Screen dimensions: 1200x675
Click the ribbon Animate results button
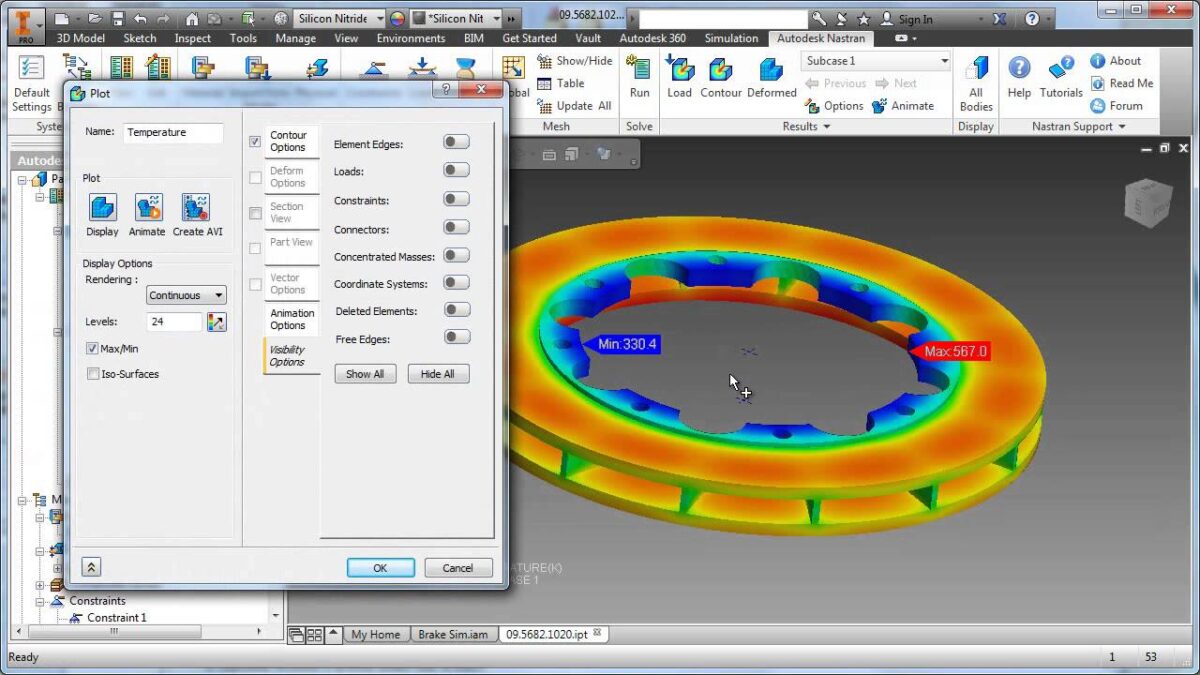(x=903, y=106)
